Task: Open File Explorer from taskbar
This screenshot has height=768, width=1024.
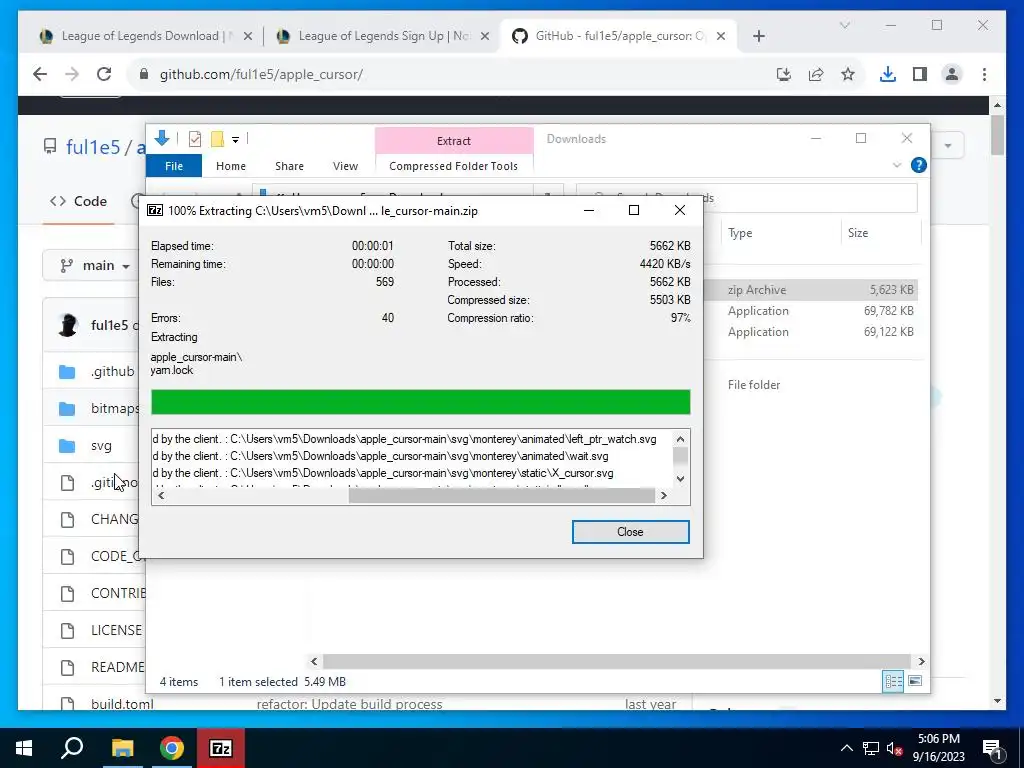Action: (122, 748)
